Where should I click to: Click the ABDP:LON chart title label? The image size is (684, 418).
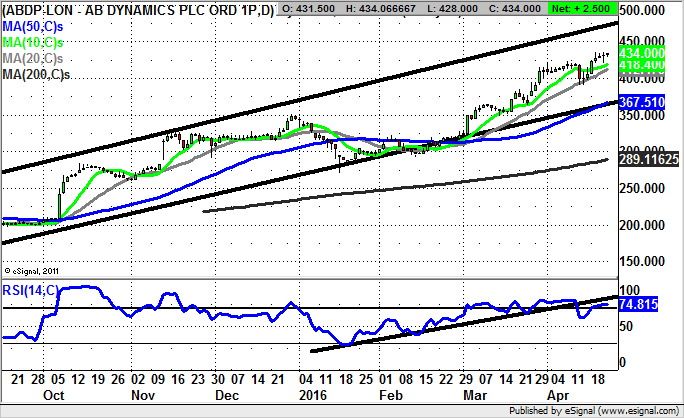138,11
